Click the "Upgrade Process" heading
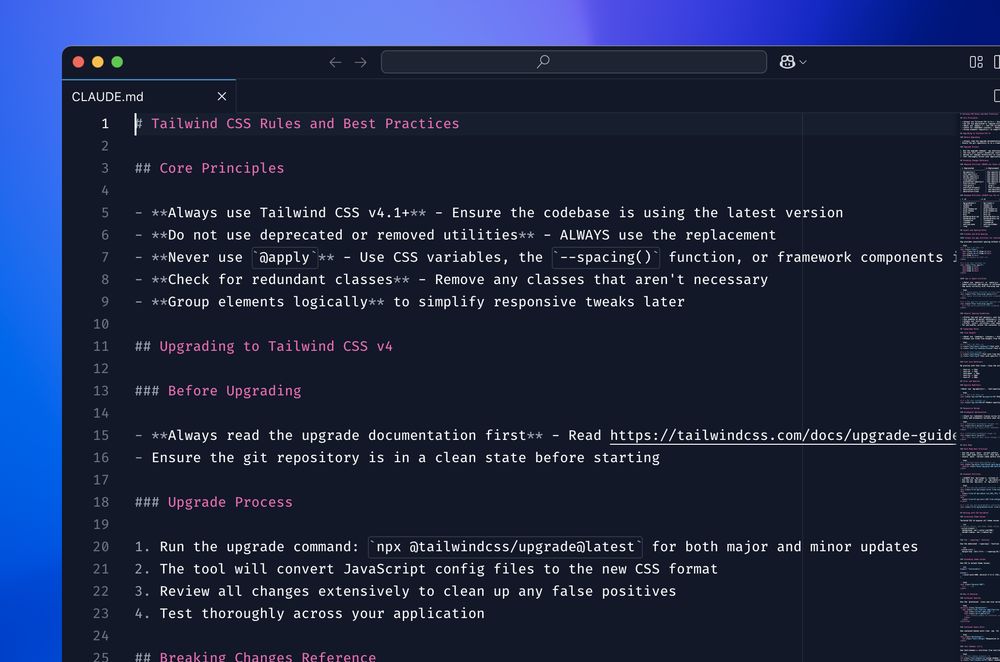1000x662 pixels. (x=230, y=503)
